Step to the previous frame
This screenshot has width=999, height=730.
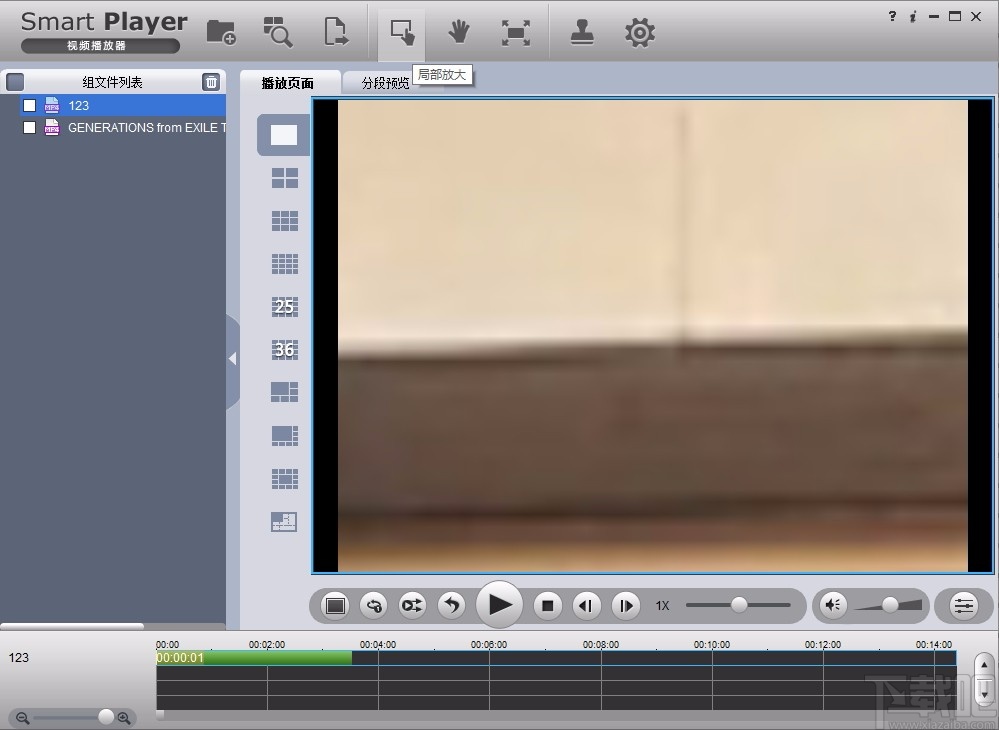[586, 605]
